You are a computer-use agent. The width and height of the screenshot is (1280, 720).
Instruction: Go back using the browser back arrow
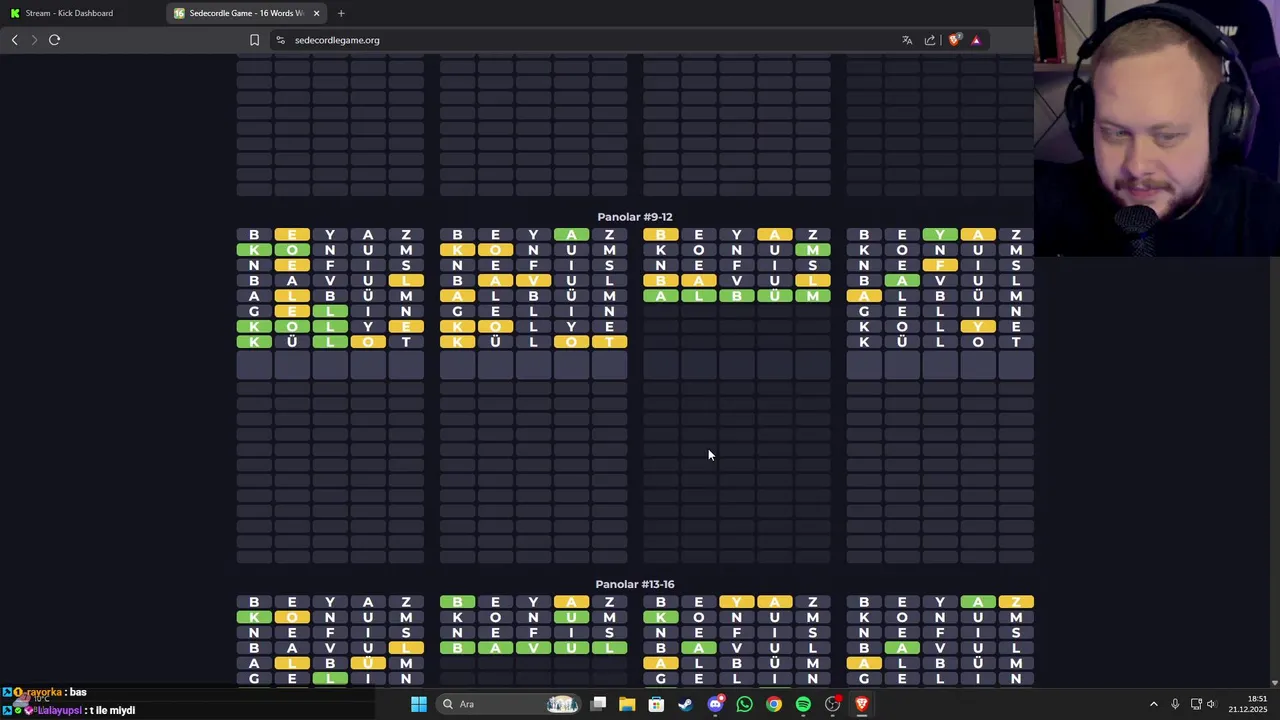coord(14,40)
